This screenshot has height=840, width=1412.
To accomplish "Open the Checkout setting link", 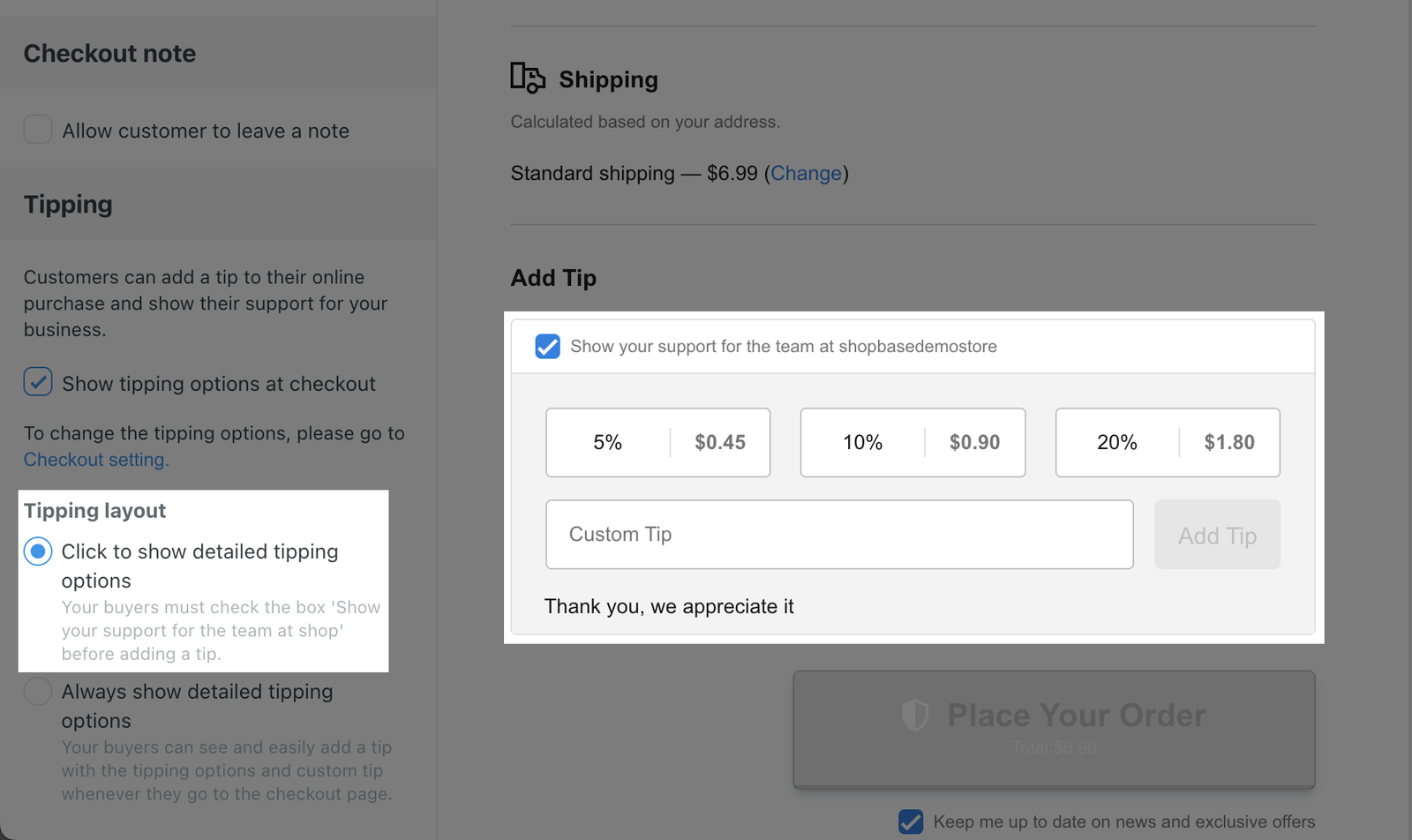I will coord(96,460).
